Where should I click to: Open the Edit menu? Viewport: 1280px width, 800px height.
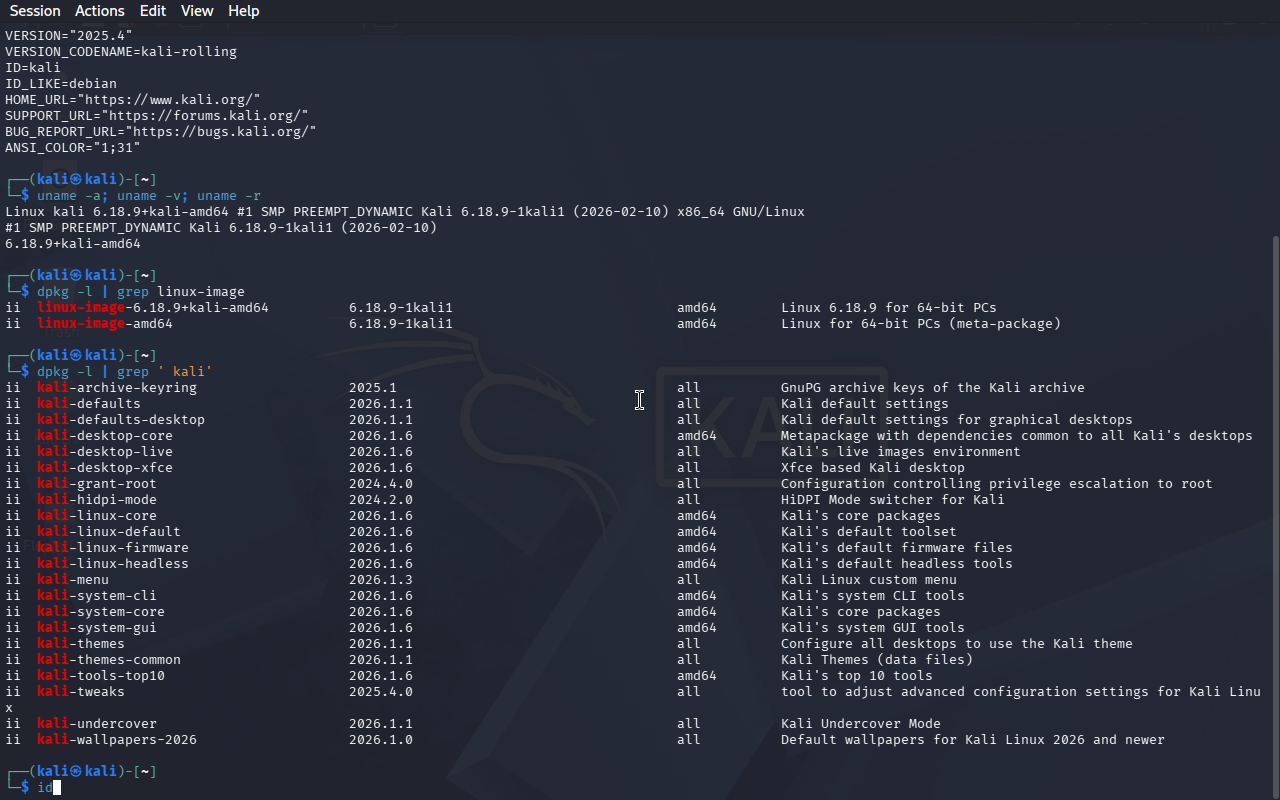coord(153,11)
